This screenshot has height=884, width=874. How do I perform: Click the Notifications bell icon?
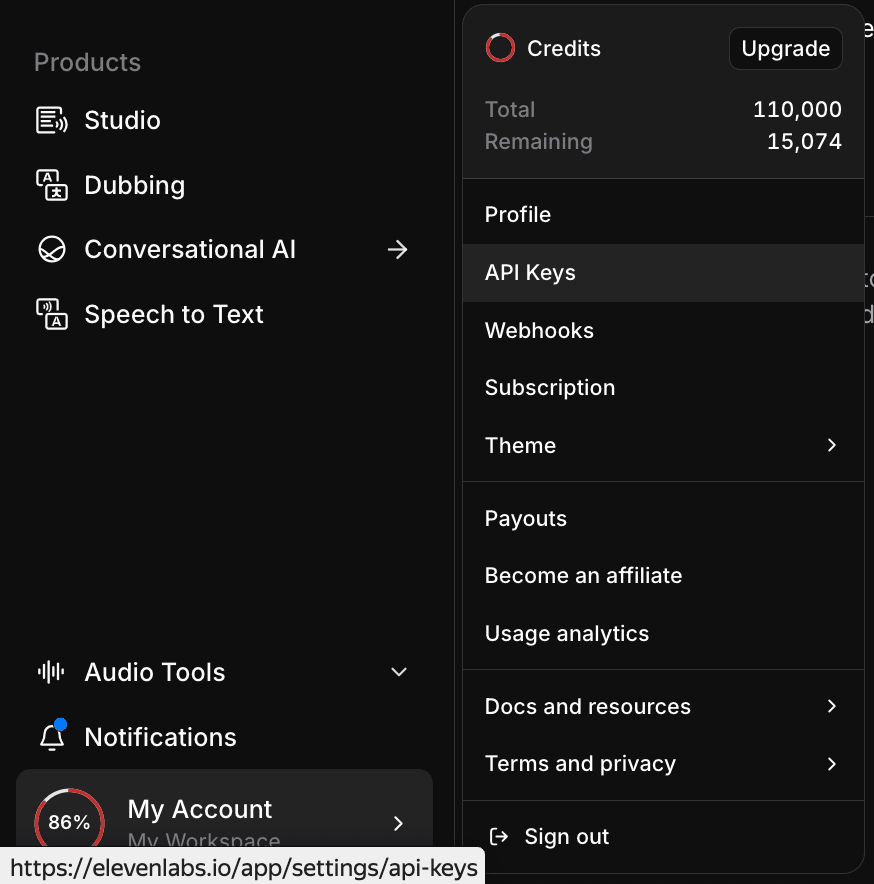coord(51,738)
